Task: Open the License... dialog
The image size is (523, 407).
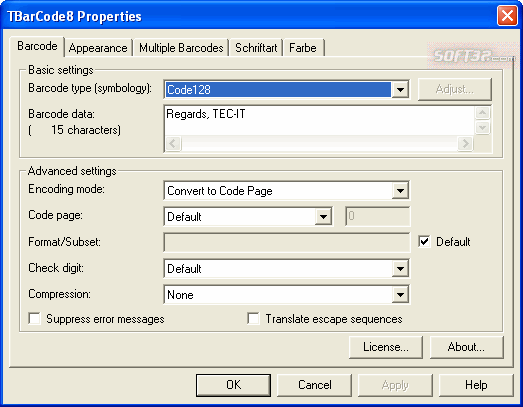Action: tap(386, 347)
